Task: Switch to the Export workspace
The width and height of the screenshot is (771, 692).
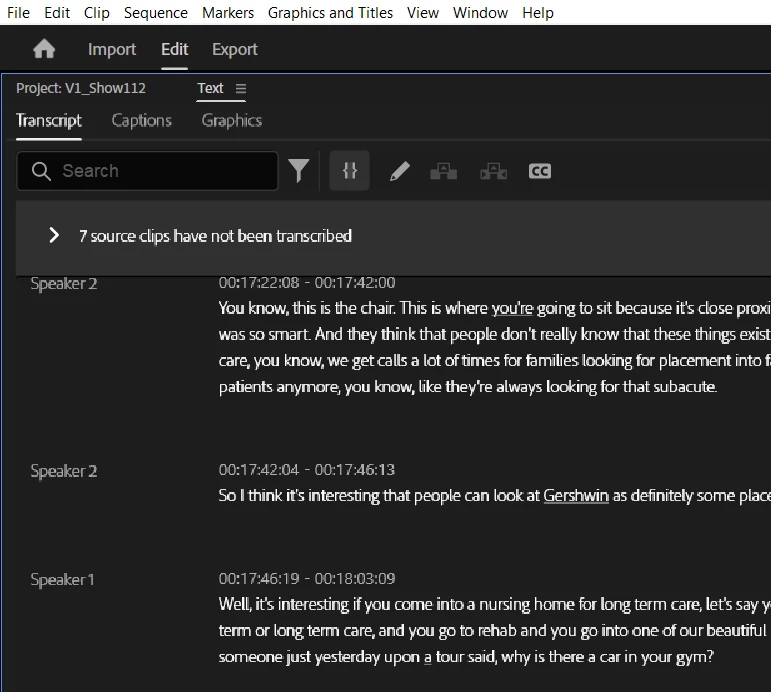Action: [x=235, y=49]
